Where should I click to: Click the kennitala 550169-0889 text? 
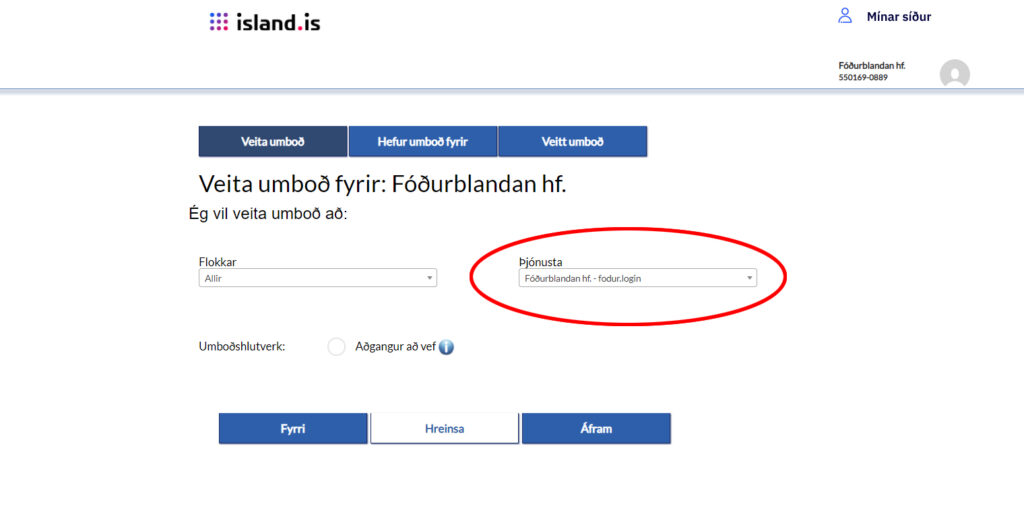(863, 77)
